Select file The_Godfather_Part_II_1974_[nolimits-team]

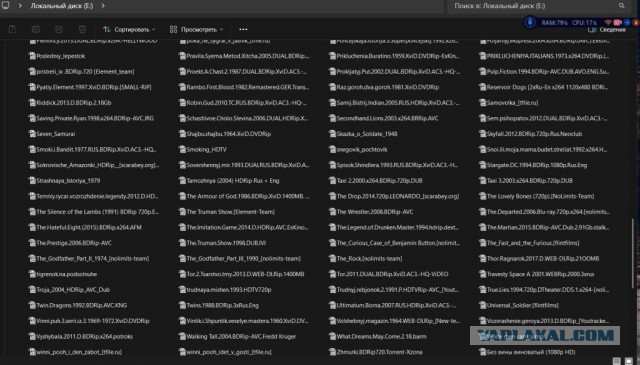click(89, 258)
